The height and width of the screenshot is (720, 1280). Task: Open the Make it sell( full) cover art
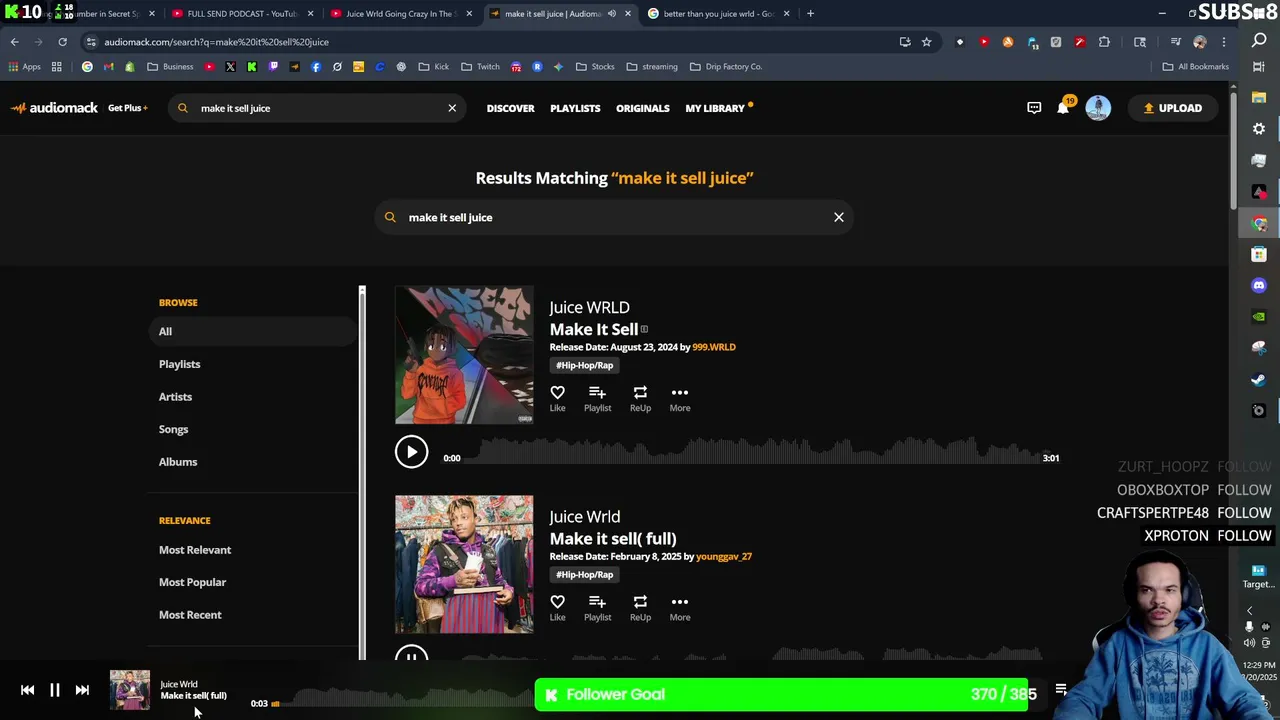(x=464, y=564)
